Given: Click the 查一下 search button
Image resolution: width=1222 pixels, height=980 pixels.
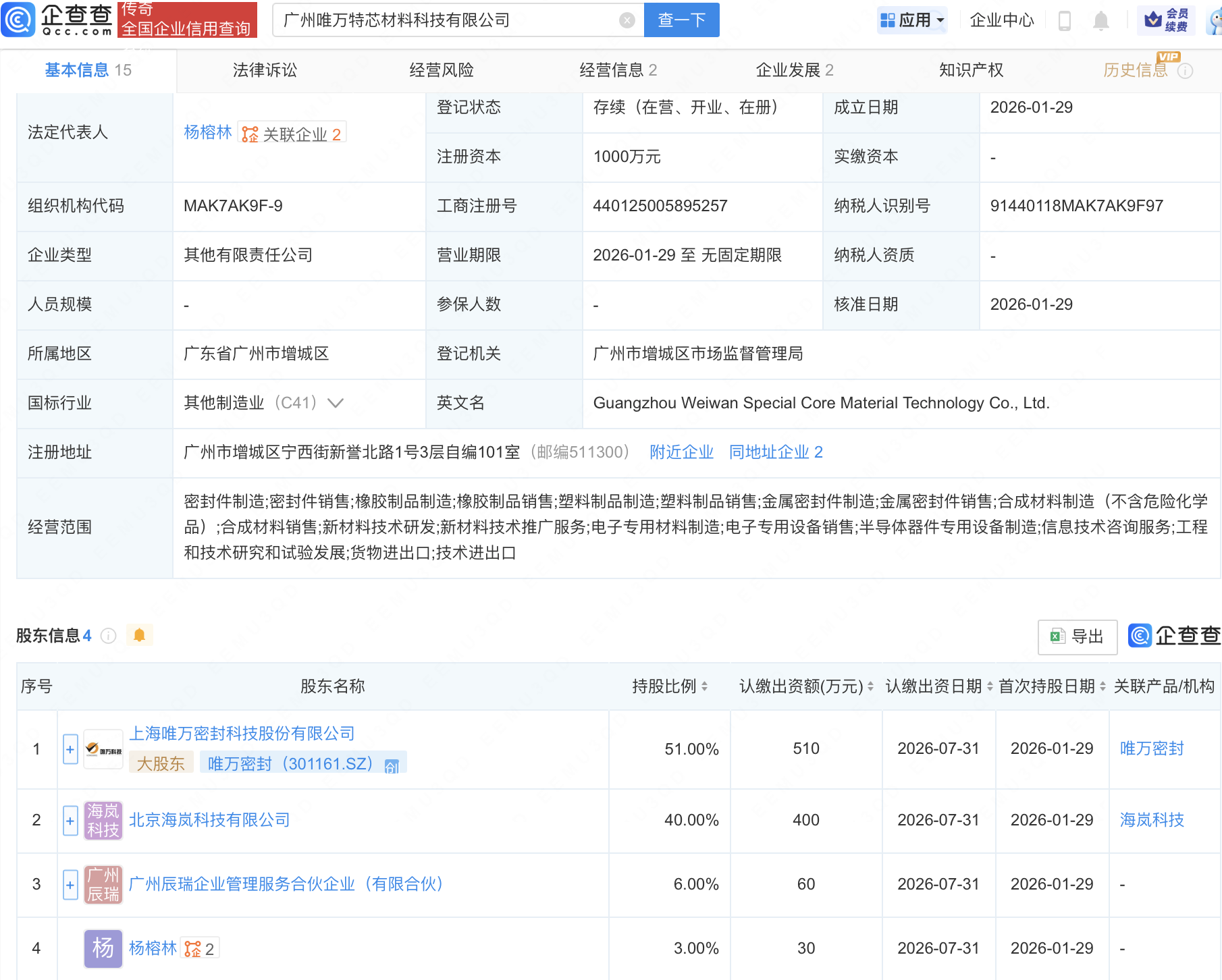Looking at the screenshot, I should coord(681,20).
